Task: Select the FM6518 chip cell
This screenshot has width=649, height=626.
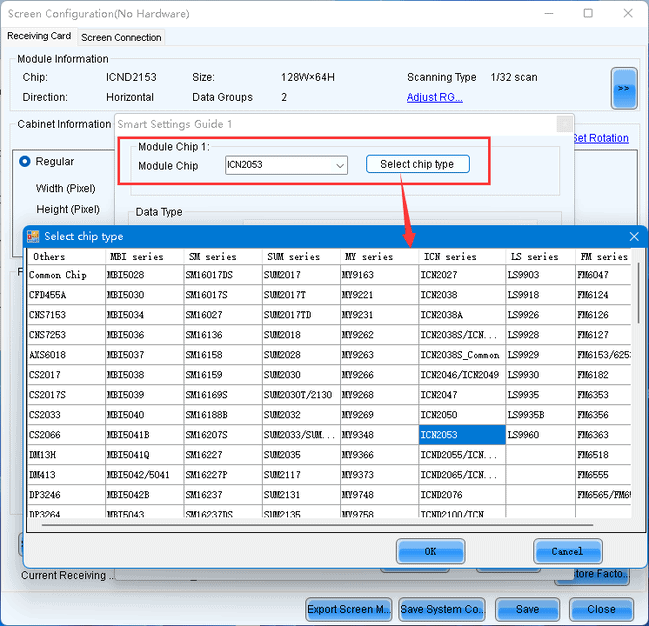Action: (603, 455)
